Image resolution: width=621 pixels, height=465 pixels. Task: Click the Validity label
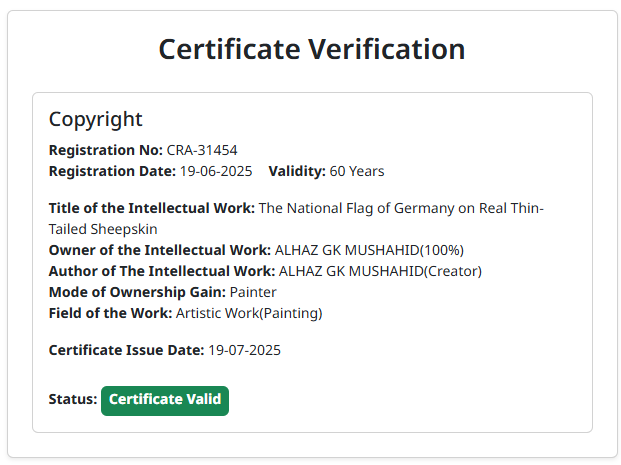click(297, 171)
